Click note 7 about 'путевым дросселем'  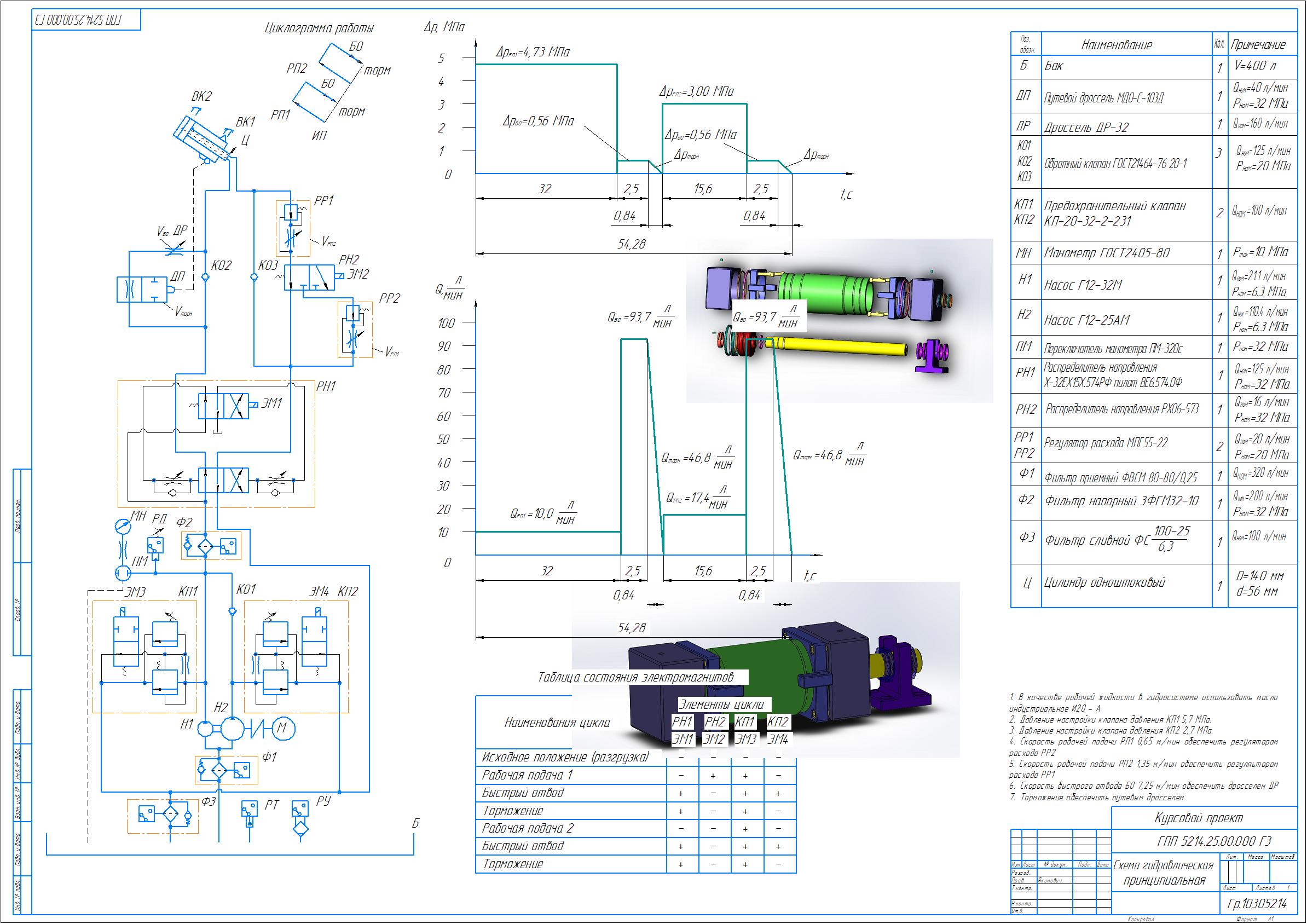(1097, 798)
